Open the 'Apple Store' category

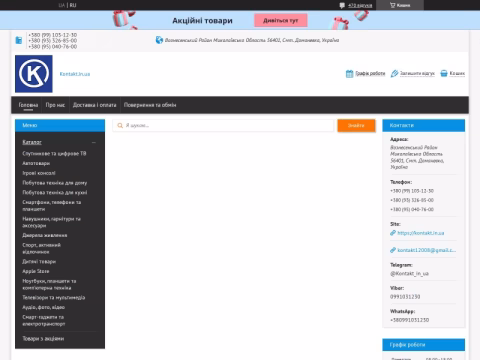point(36,271)
